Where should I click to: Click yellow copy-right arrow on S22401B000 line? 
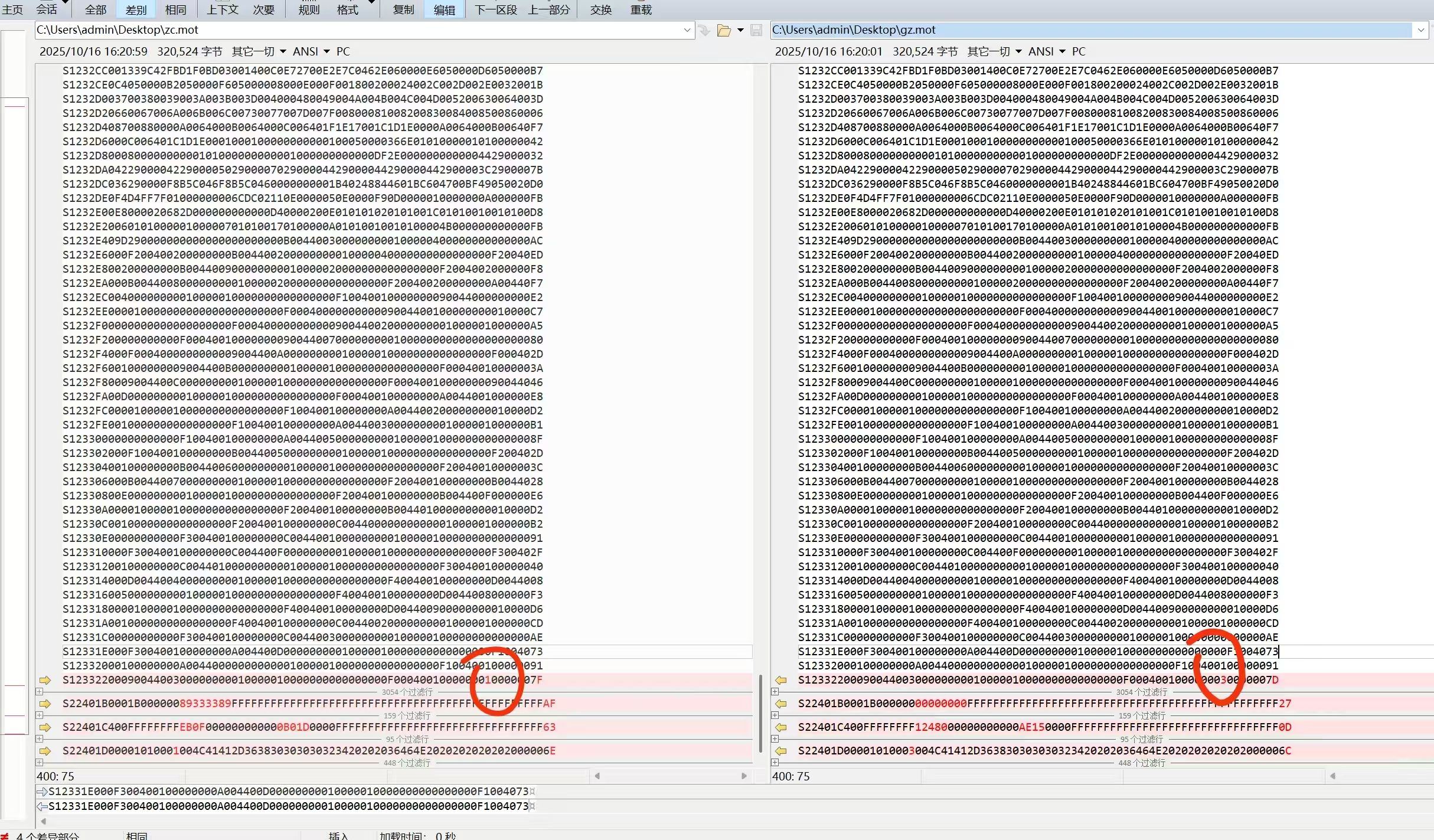click(x=45, y=704)
